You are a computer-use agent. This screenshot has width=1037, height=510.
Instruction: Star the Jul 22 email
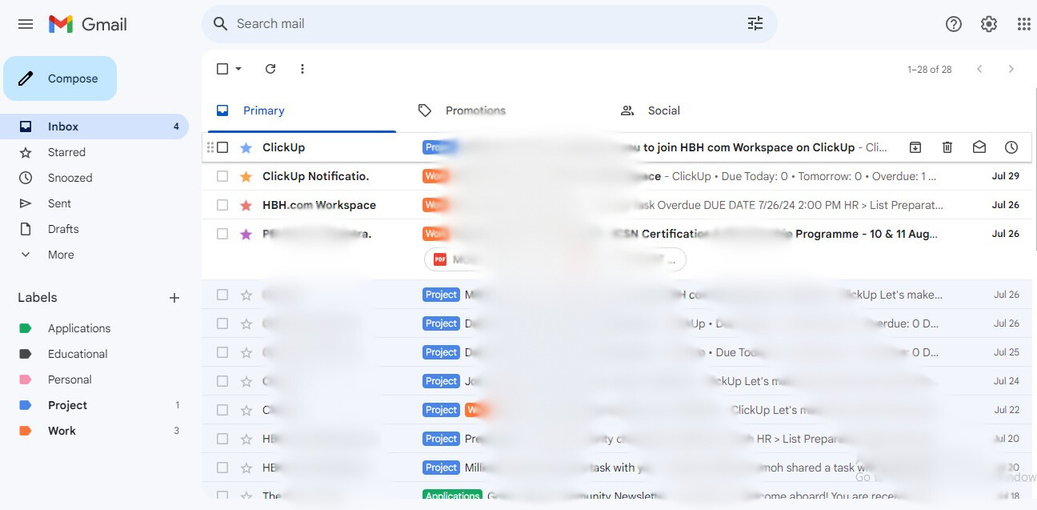click(246, 410)
